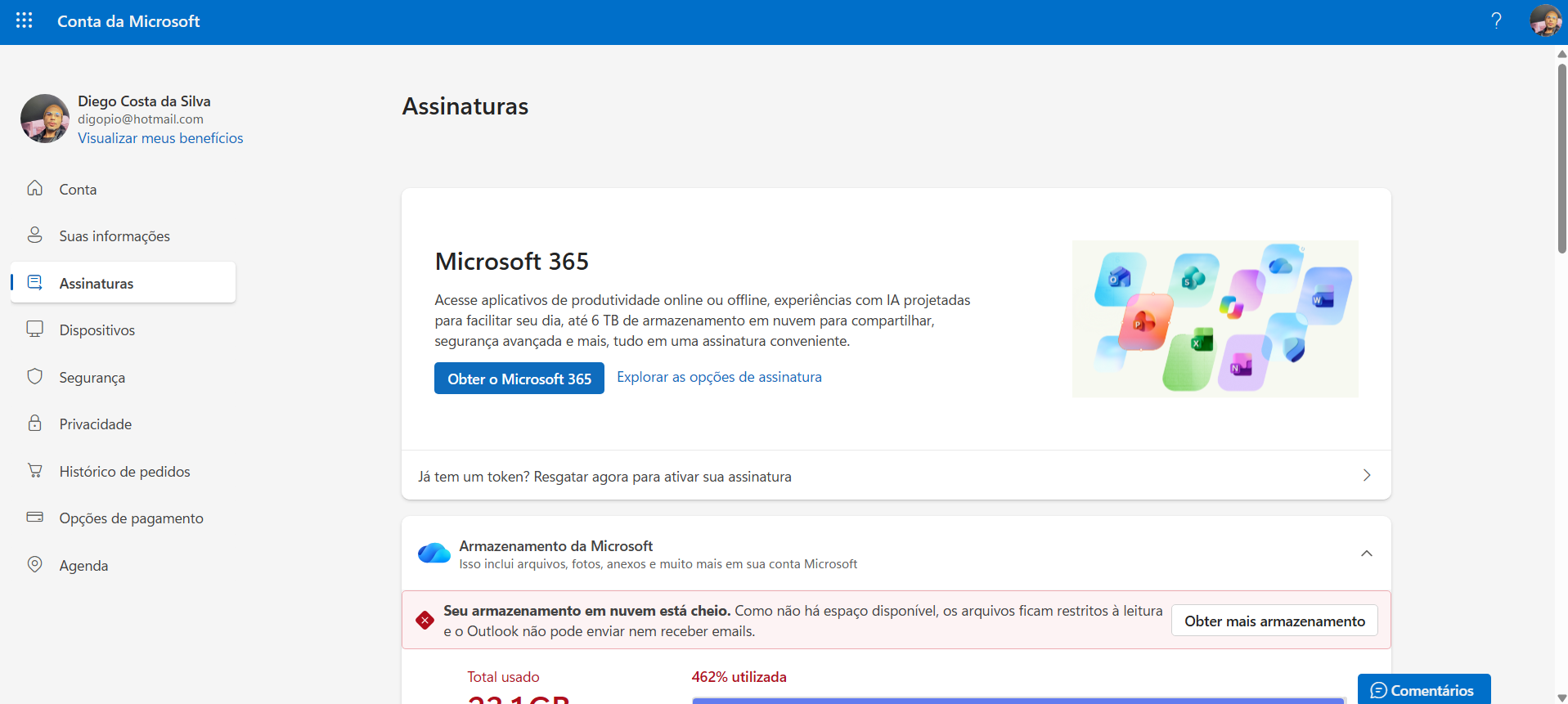Screen dimensions: 1568x704
Task: Open account menu via top-right profile picture
Action: pos(1546,20)
